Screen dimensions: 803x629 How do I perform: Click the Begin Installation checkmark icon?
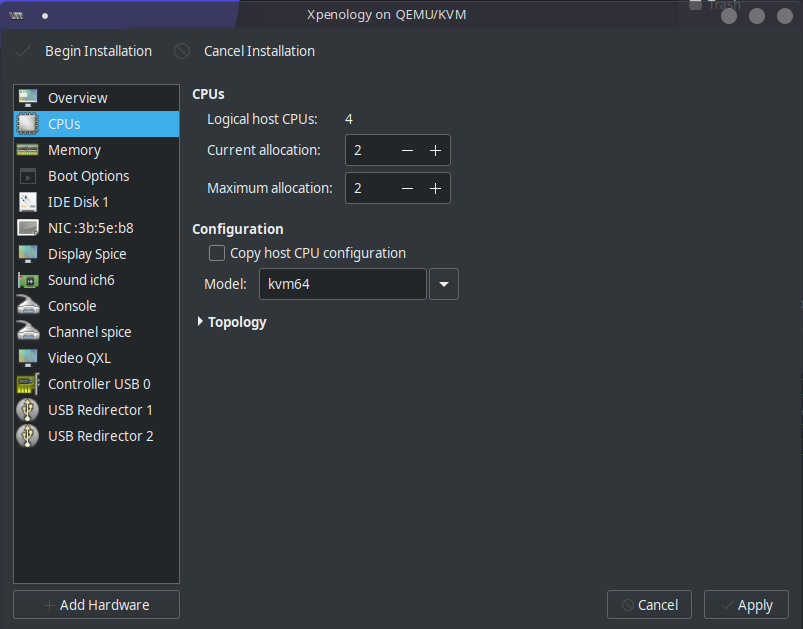point(23,51)
